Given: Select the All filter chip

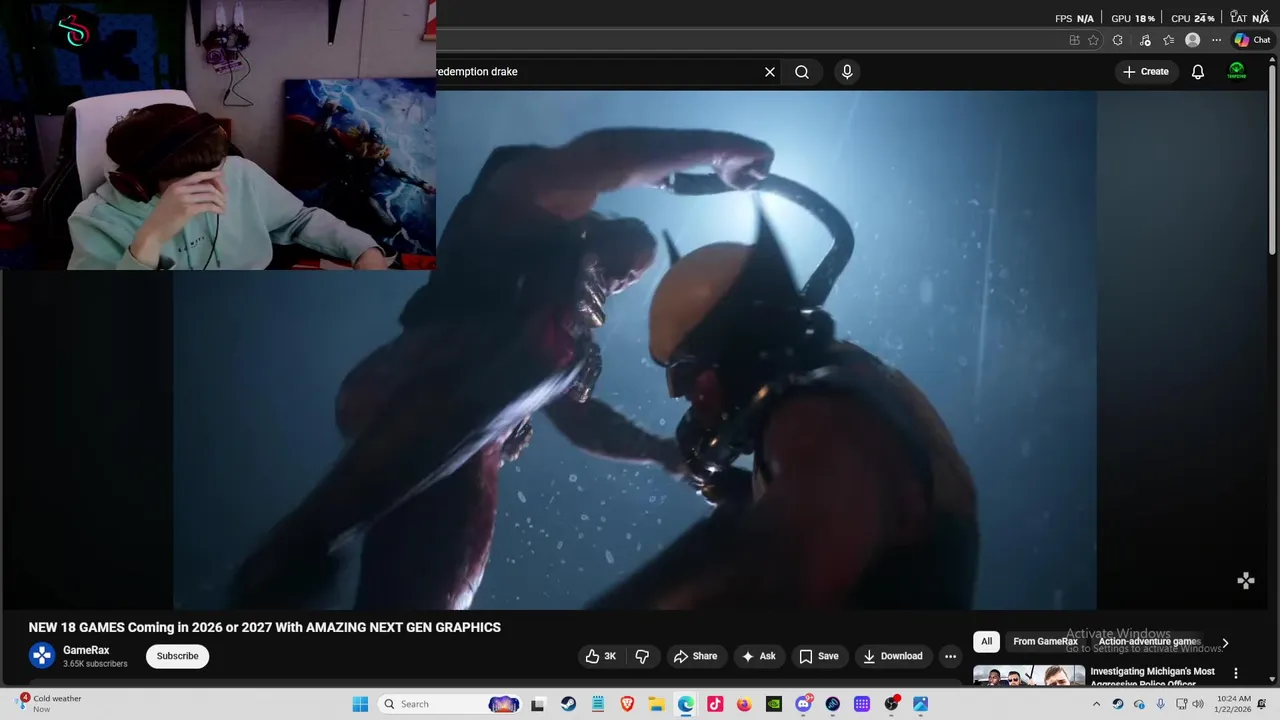Looking at the screenshot, I should pos(986,642).
